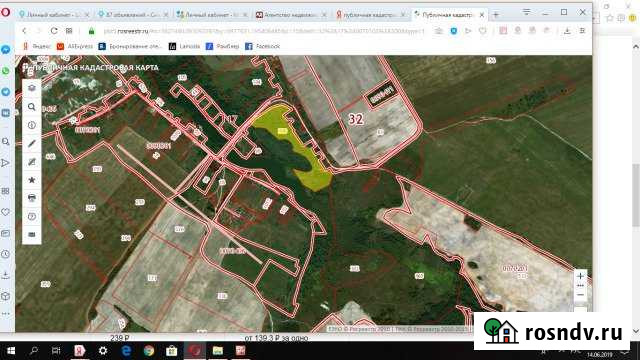Switch to the '87 объявлений' tab

[133, 15]
